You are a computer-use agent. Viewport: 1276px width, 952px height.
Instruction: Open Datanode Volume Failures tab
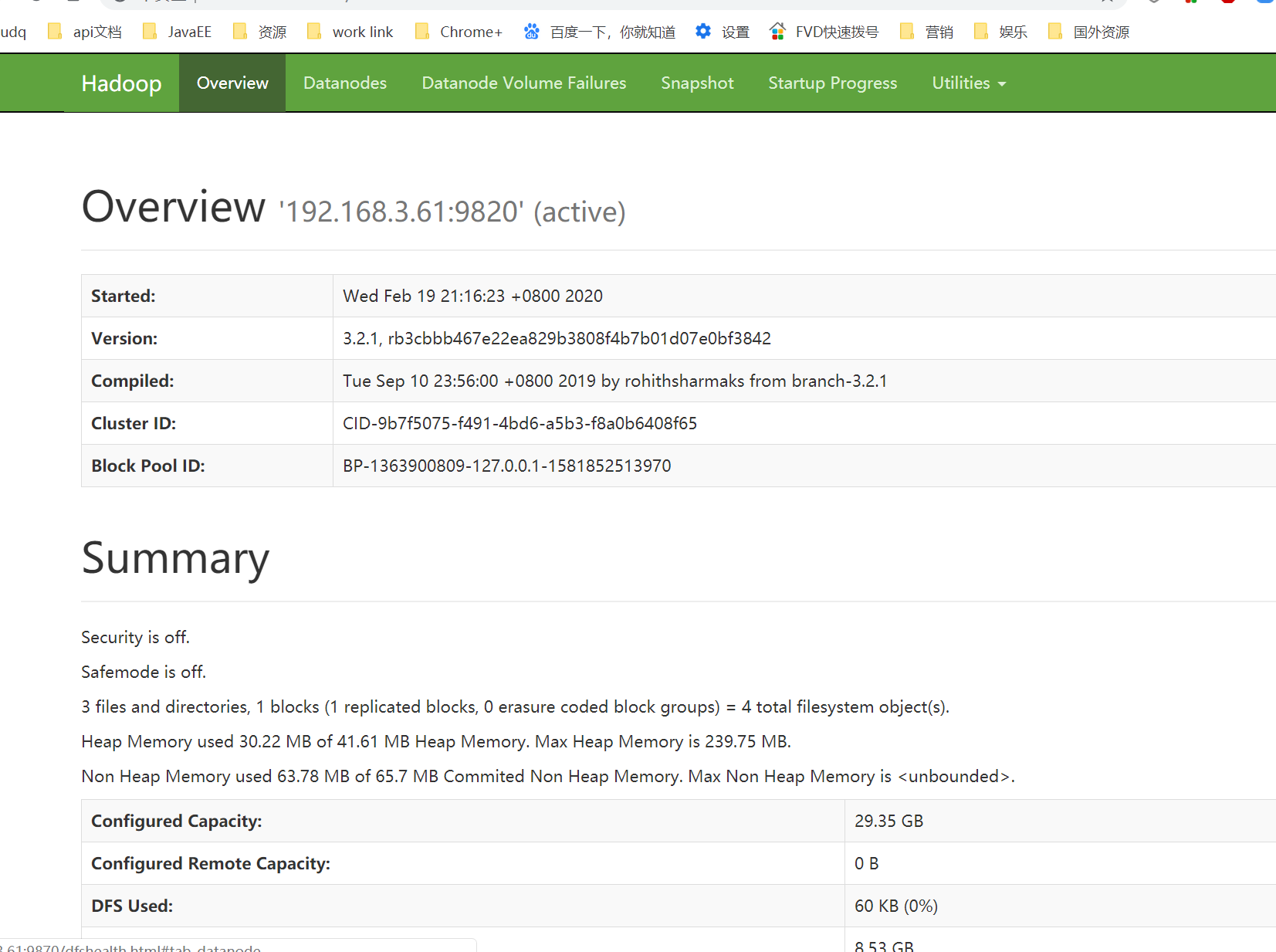tap(524, 83)
